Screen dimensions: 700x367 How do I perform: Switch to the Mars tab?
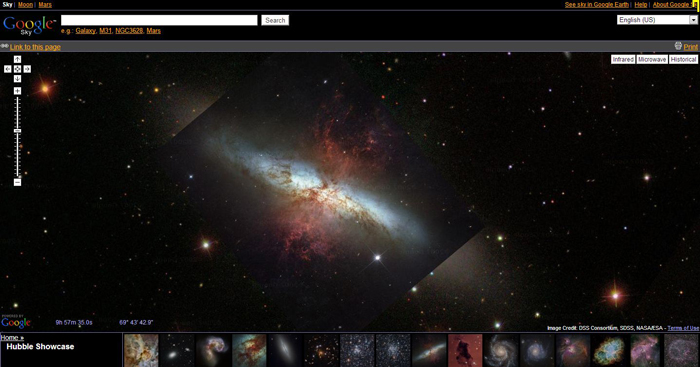coord(45,4)
